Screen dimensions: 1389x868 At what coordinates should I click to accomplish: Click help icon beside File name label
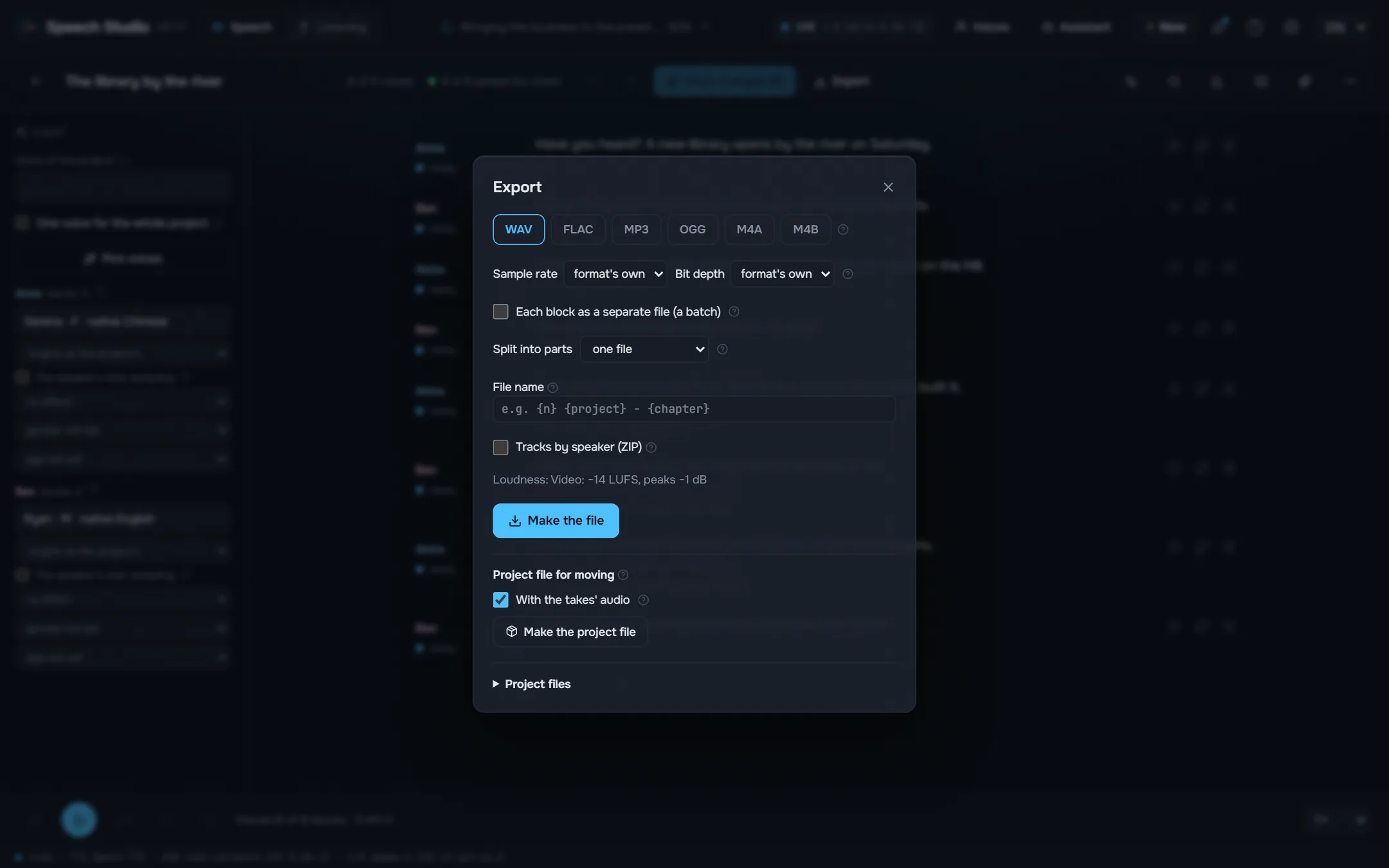552,387
